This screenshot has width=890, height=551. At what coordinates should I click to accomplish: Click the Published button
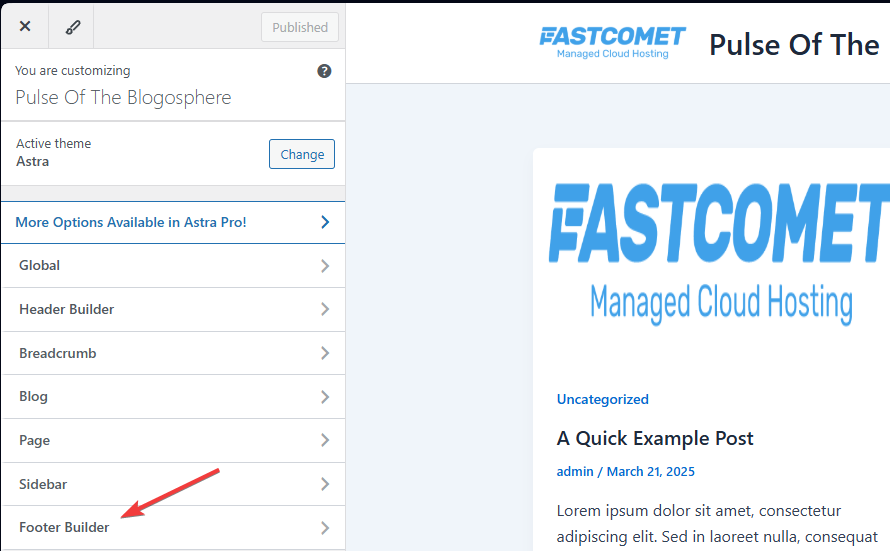(x=300, y=27)
